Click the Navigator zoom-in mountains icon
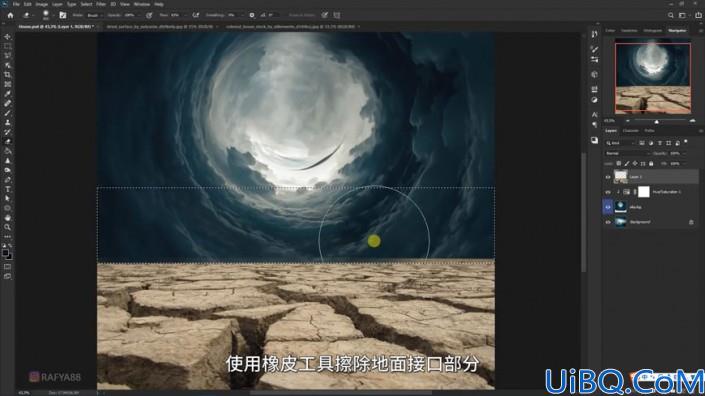This screenshot has width=705, height=396. coord(692,121)
